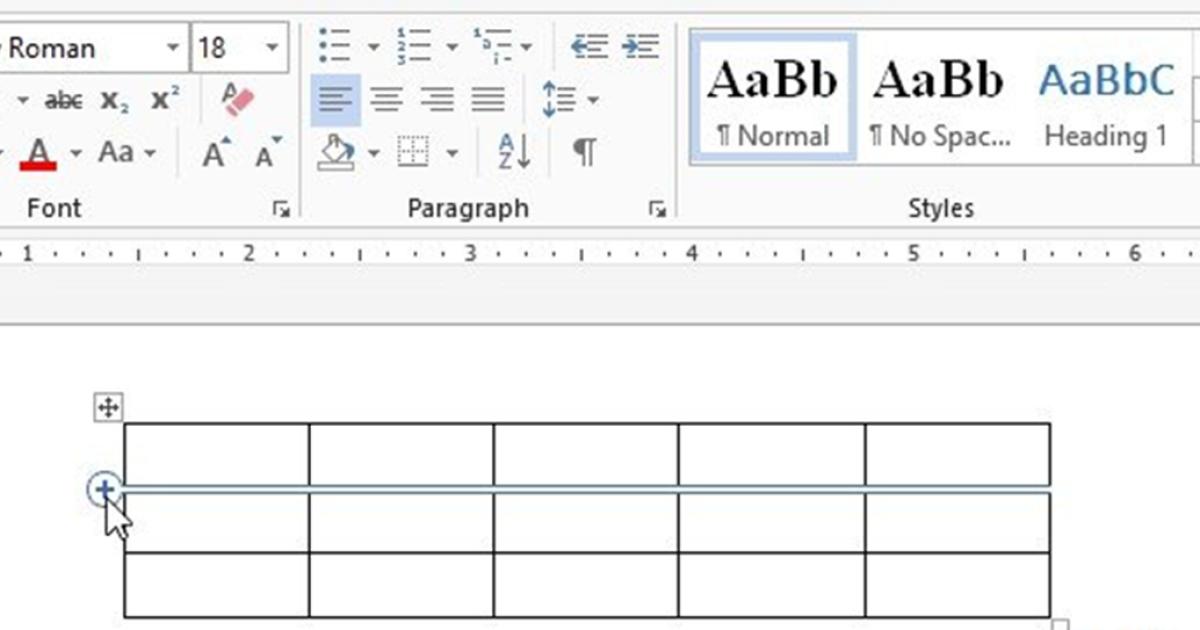Screen dimensions: 1200x630
Task: Open the font size dropdown
Action: [272, 48]
